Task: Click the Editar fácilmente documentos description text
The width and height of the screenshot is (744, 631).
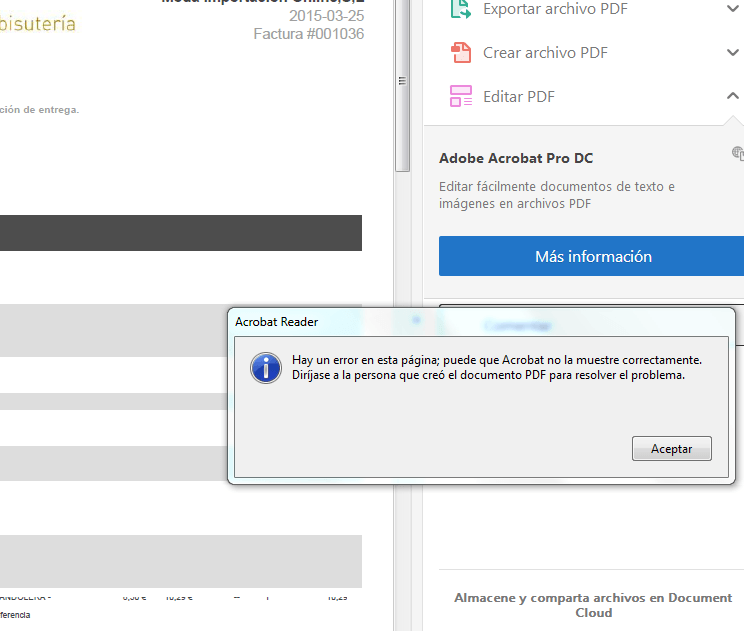Action: (x=557, y=195)
